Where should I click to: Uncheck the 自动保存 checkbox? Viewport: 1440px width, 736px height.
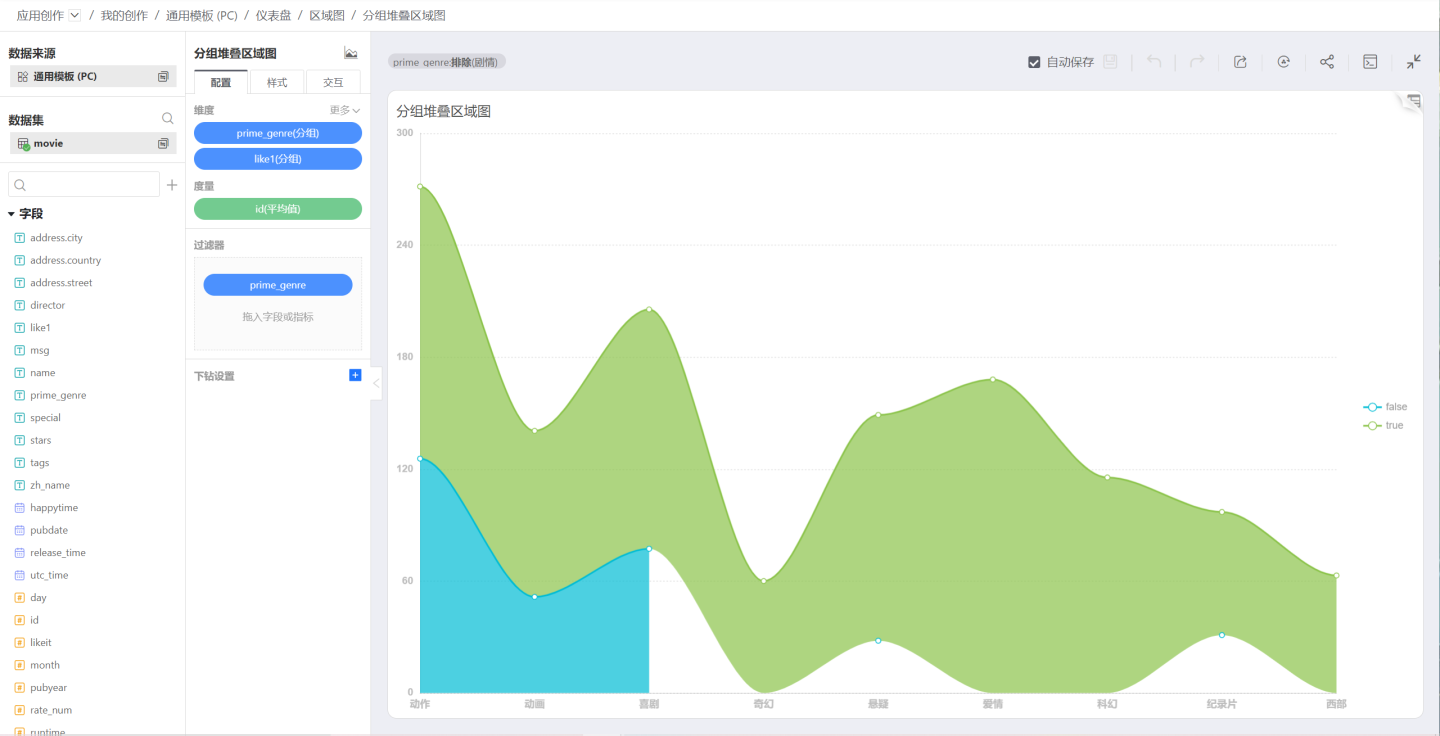click(1034, 62)
